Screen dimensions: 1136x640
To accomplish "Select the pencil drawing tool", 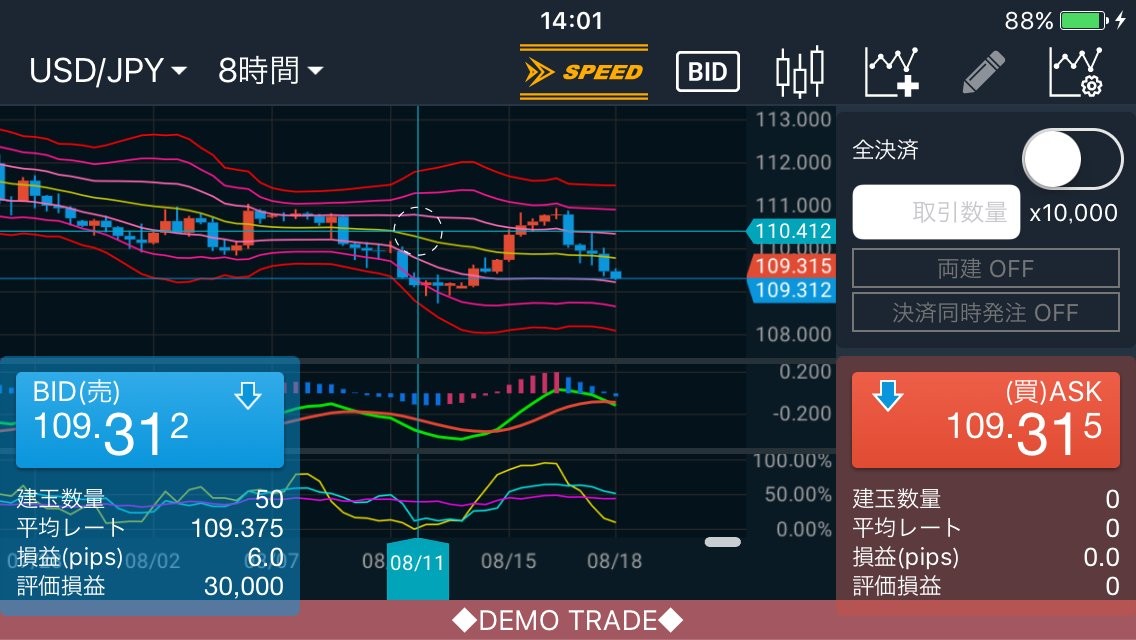I will tap(983, 72).
